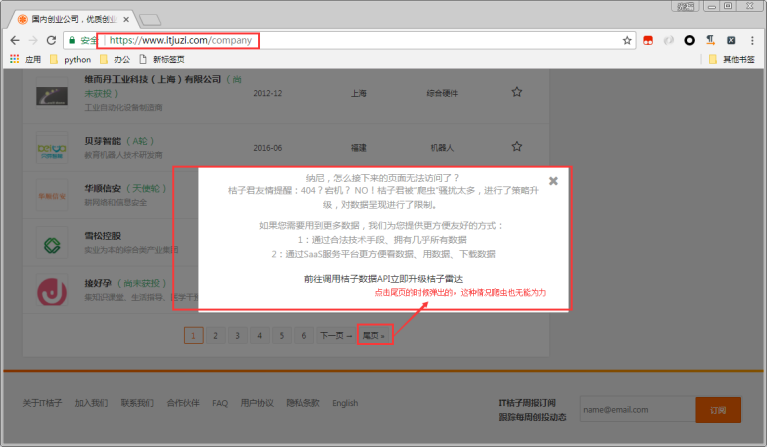Click the orange 订阅 subscribe button

pos(718,410)
